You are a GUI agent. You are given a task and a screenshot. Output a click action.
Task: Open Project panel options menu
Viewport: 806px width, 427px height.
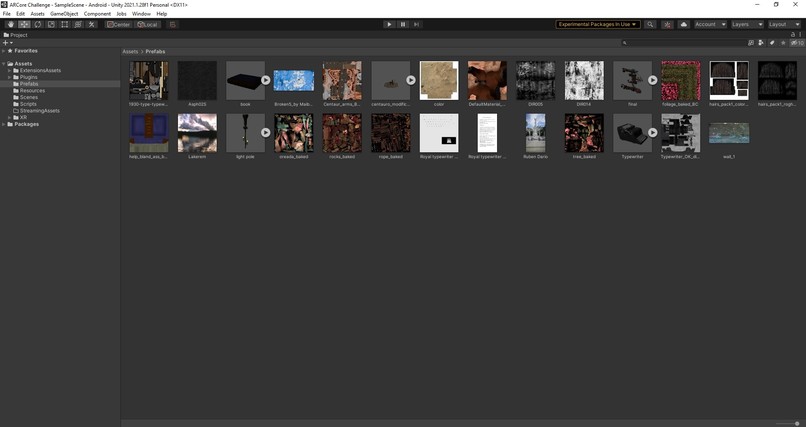click(800, 34)
